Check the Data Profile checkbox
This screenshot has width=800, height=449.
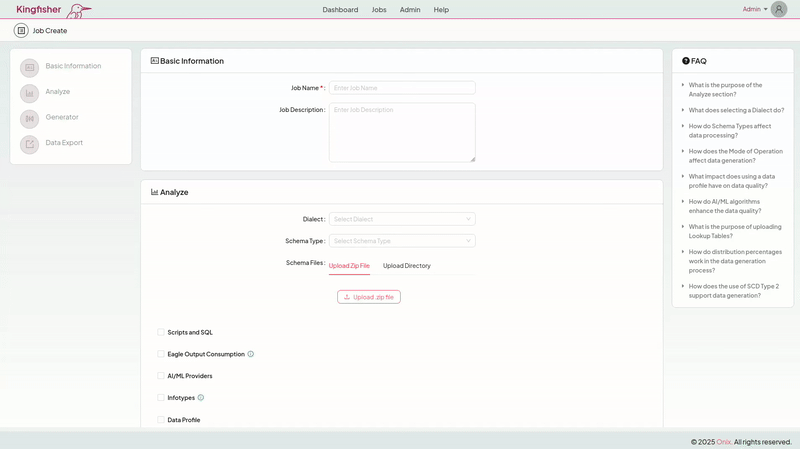(x=161, y=420)
